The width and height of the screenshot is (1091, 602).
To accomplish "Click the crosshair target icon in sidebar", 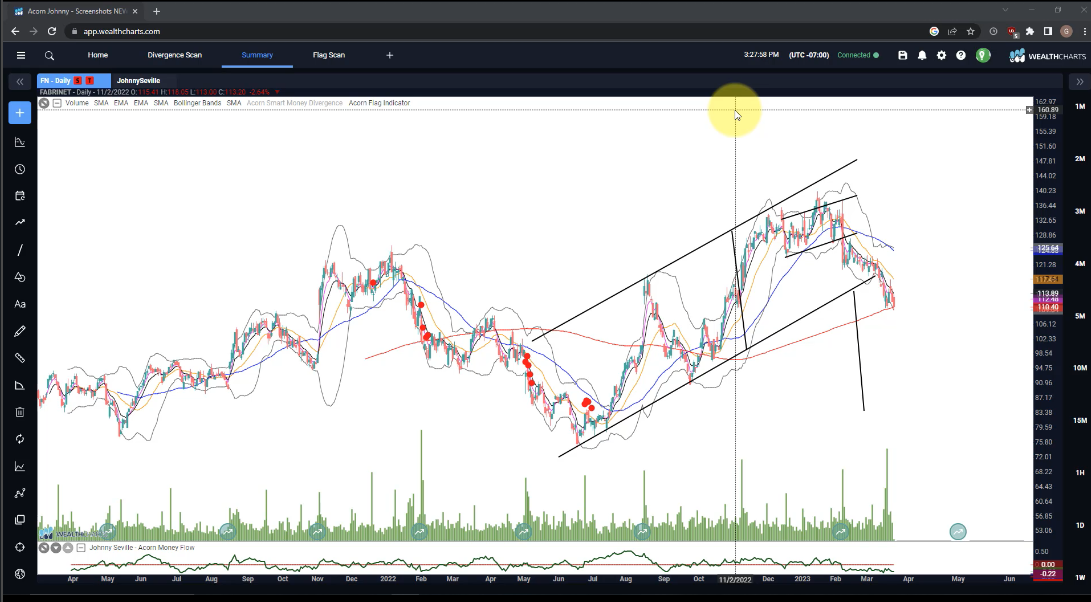I will tap(19, 547).
